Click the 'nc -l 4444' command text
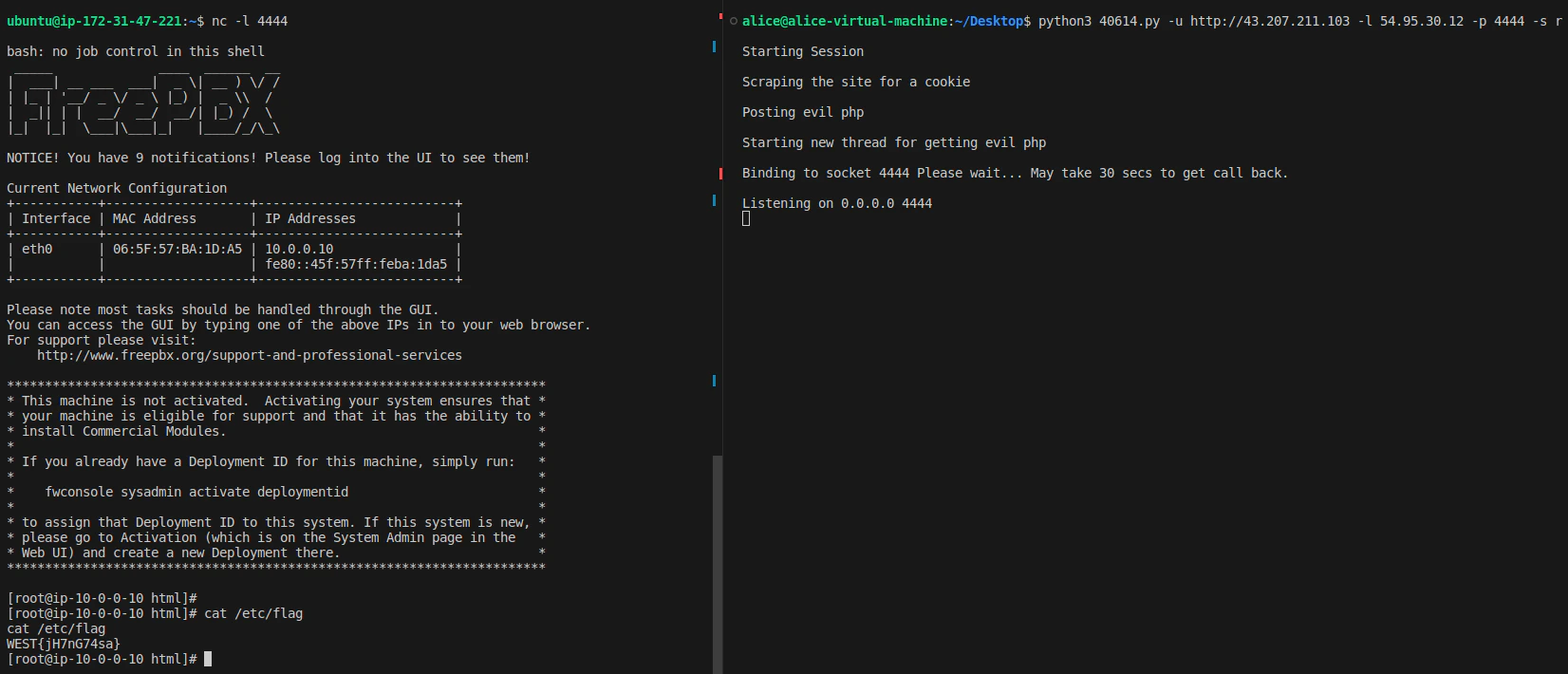1568x674 pixels. click(x=250, y=21)
